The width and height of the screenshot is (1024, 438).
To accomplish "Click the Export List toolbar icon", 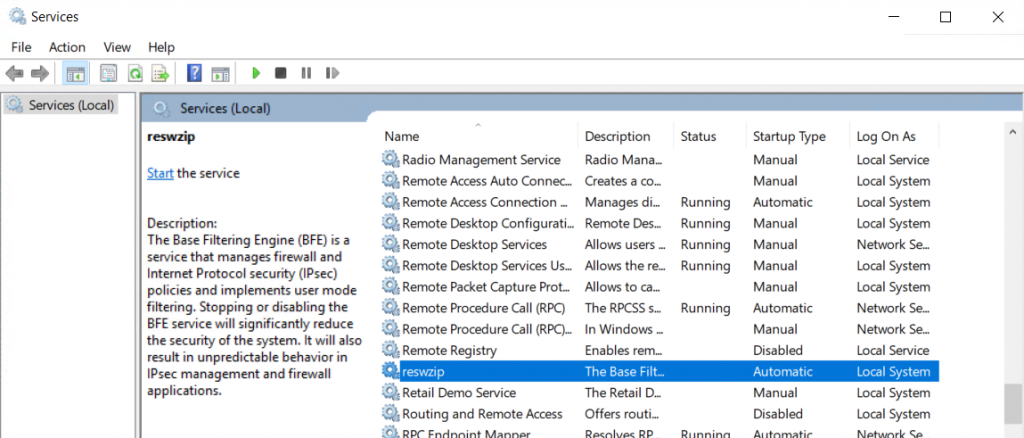I will pyautogui.click(x=161, y=73).
